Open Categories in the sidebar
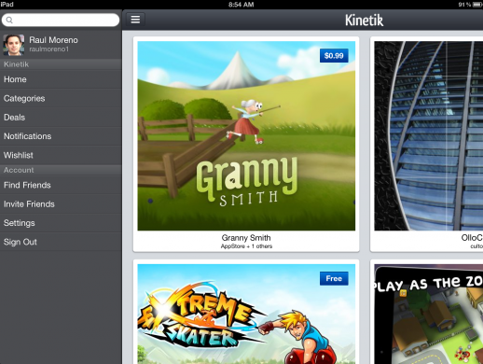483x364 pixels. pos(60,98)
